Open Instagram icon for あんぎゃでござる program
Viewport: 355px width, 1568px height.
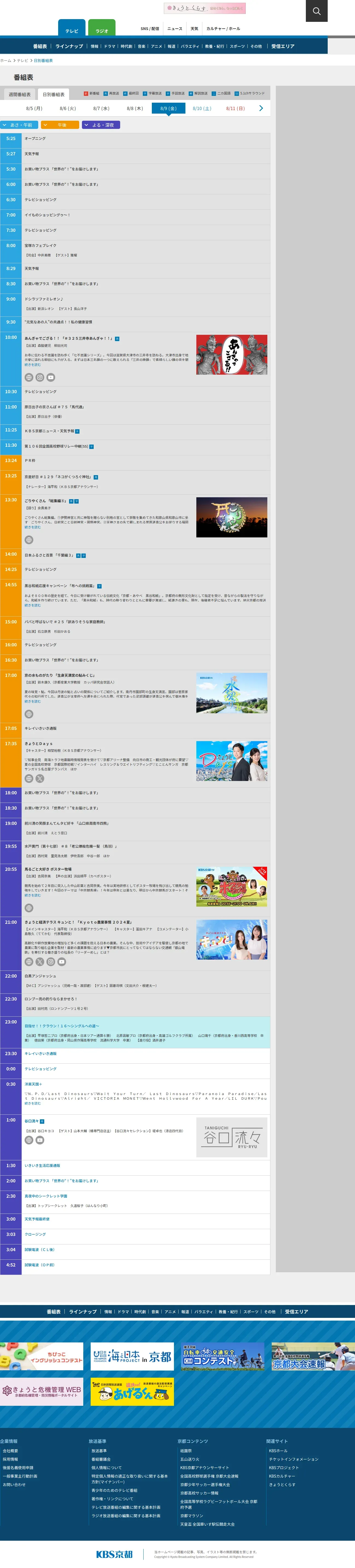point(40,377)
